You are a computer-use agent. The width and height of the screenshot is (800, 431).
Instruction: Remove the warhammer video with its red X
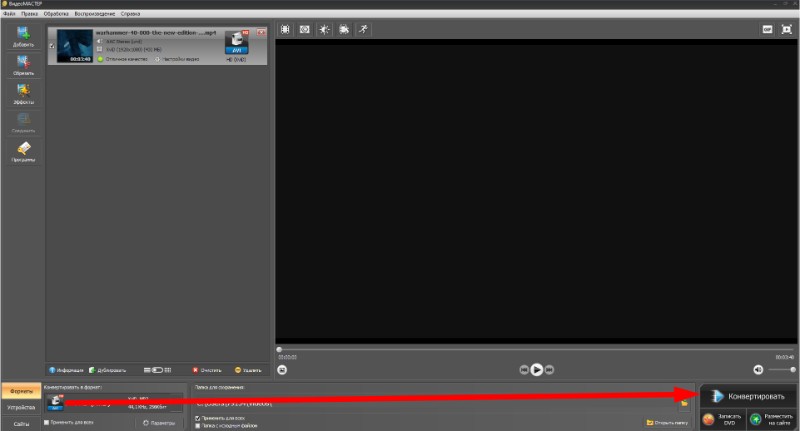click(x=261, y=33)
